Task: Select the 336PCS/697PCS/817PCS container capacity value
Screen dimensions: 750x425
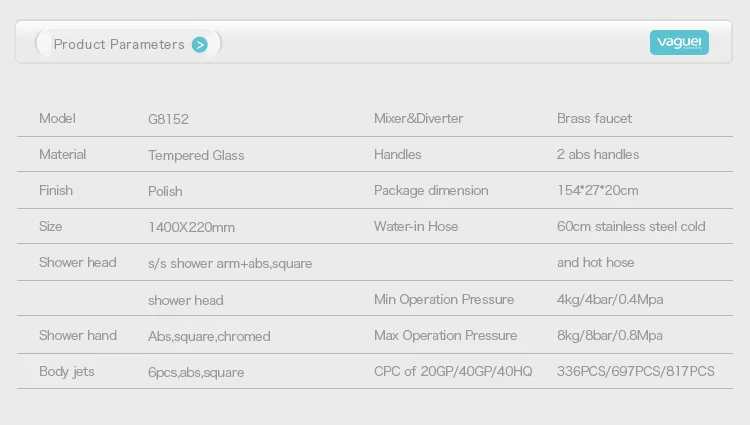Action: coord(636,371)
